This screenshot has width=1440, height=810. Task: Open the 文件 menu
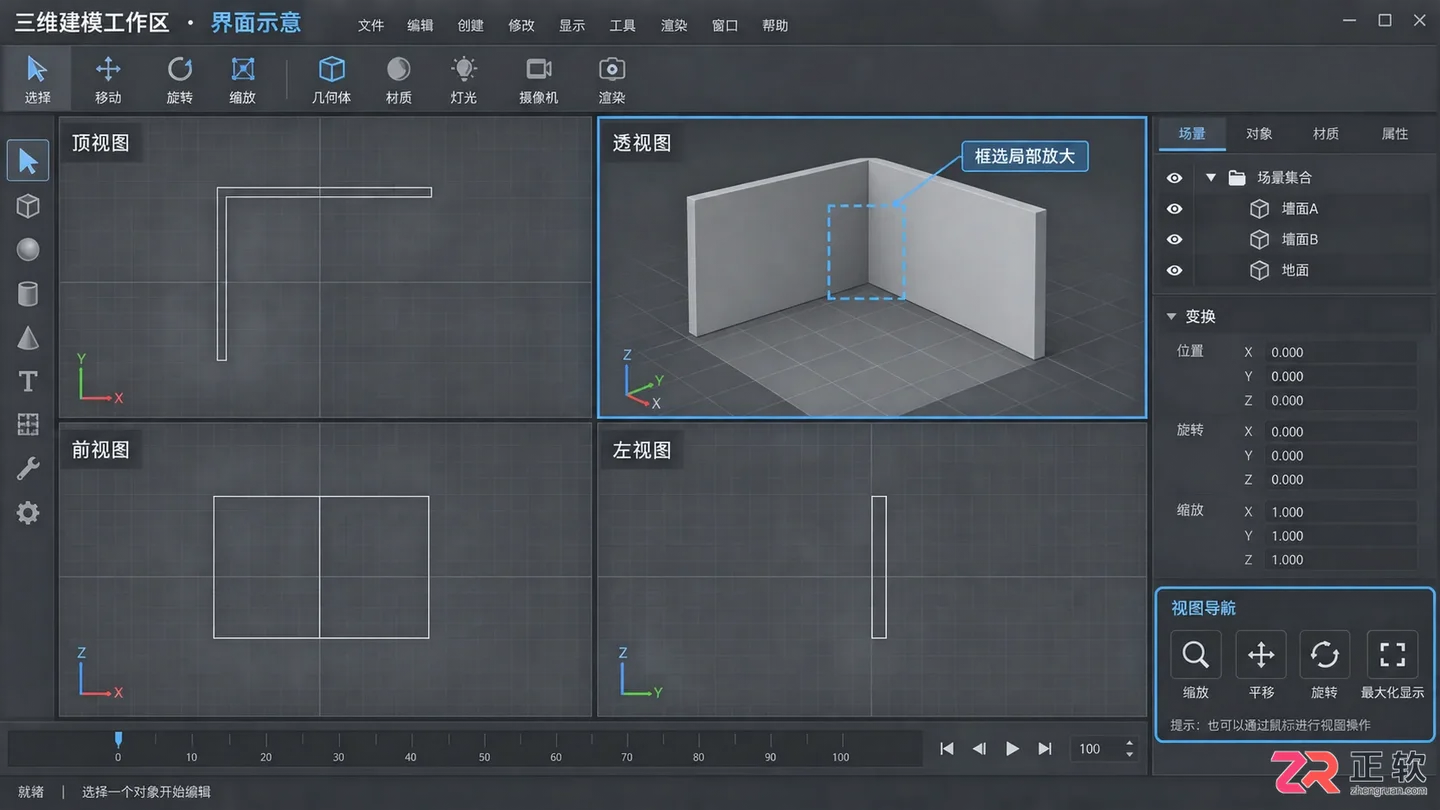(371, 25)
